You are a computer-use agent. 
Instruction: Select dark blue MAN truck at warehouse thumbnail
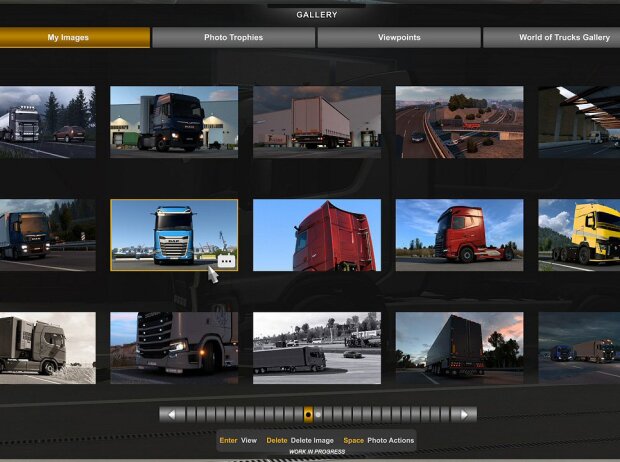pyautogui.click(x=174, y=122)
